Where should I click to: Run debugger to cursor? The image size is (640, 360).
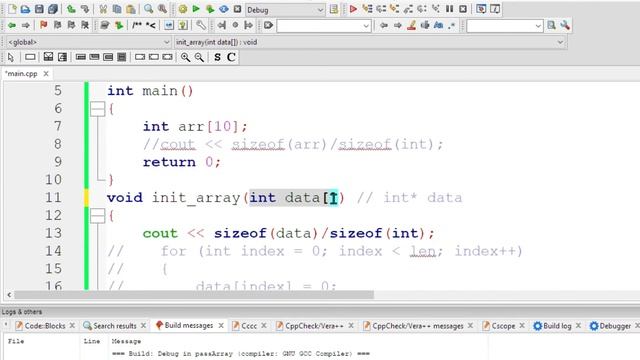pyautogui.click(x=367, y=9)
